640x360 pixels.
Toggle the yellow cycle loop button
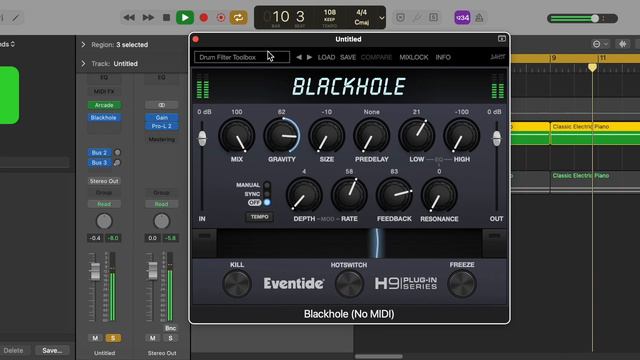coord(238,18)
